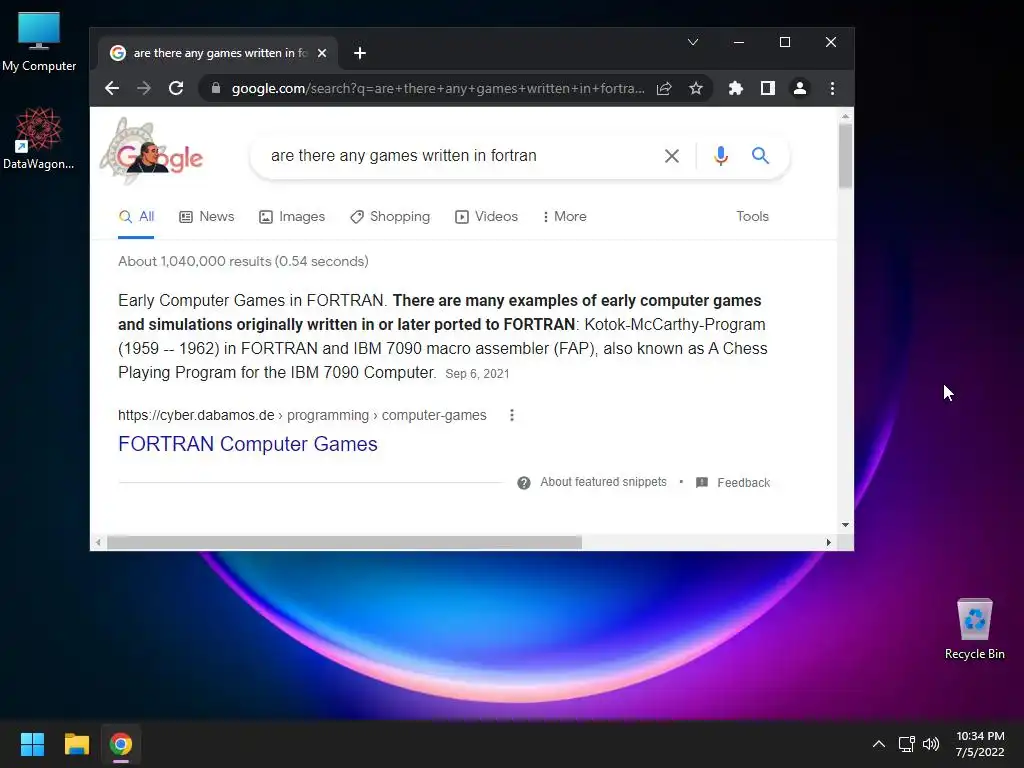Reload the Google search page
This screenshot has width=1024, height=768.
(x=176, y=88)
